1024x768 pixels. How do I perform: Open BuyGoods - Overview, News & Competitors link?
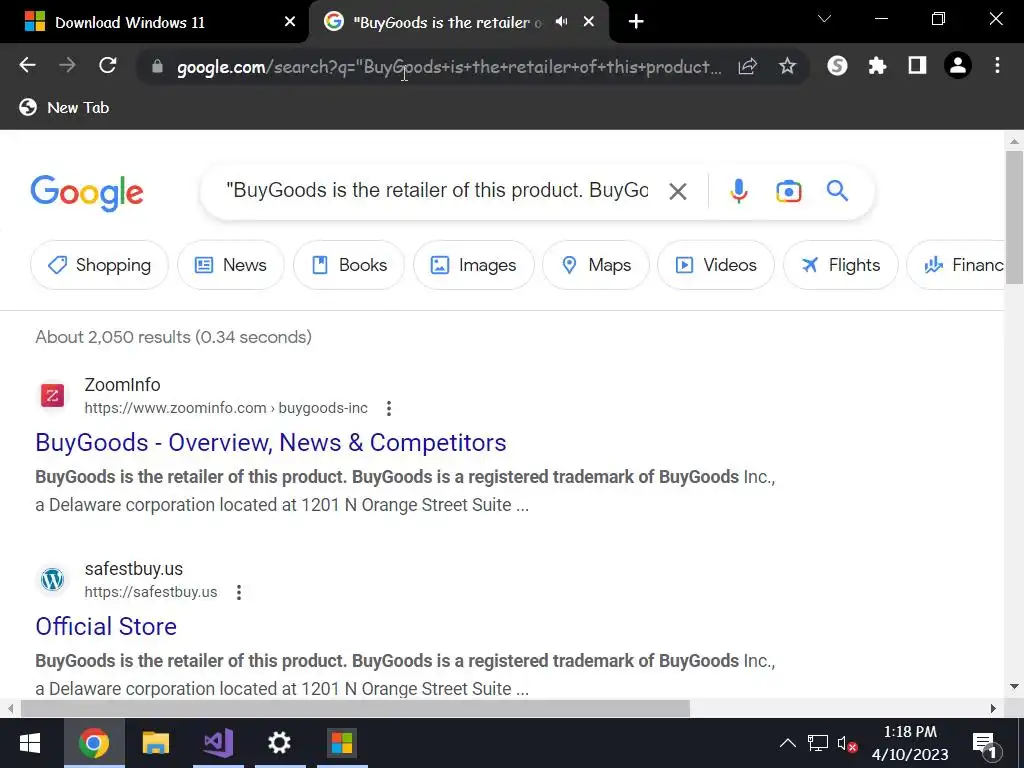[270, 443]
